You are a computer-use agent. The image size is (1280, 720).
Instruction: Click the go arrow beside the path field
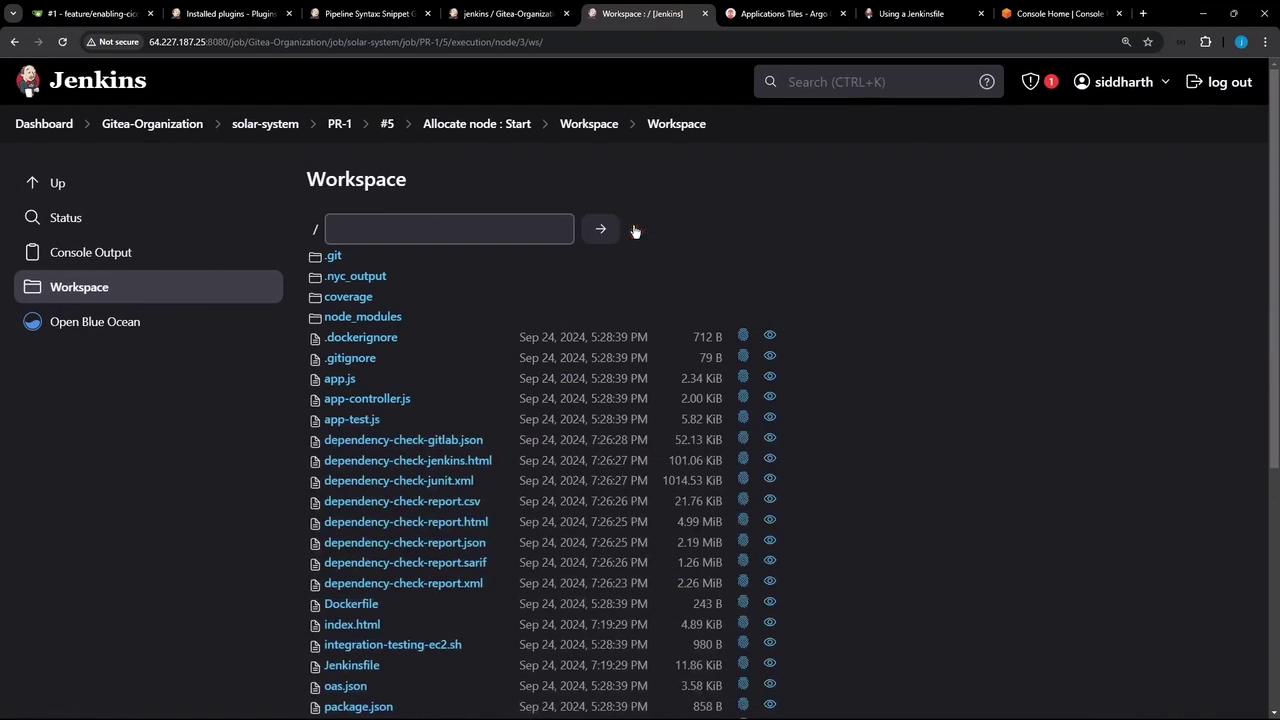[x=600, y=229]
